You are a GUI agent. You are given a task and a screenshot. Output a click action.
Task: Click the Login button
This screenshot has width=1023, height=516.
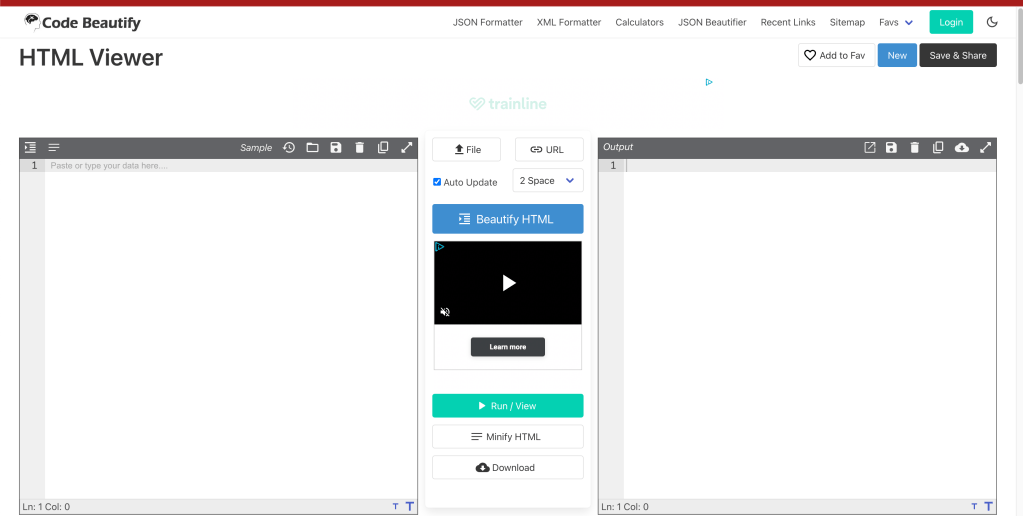(x=951, y=22)
